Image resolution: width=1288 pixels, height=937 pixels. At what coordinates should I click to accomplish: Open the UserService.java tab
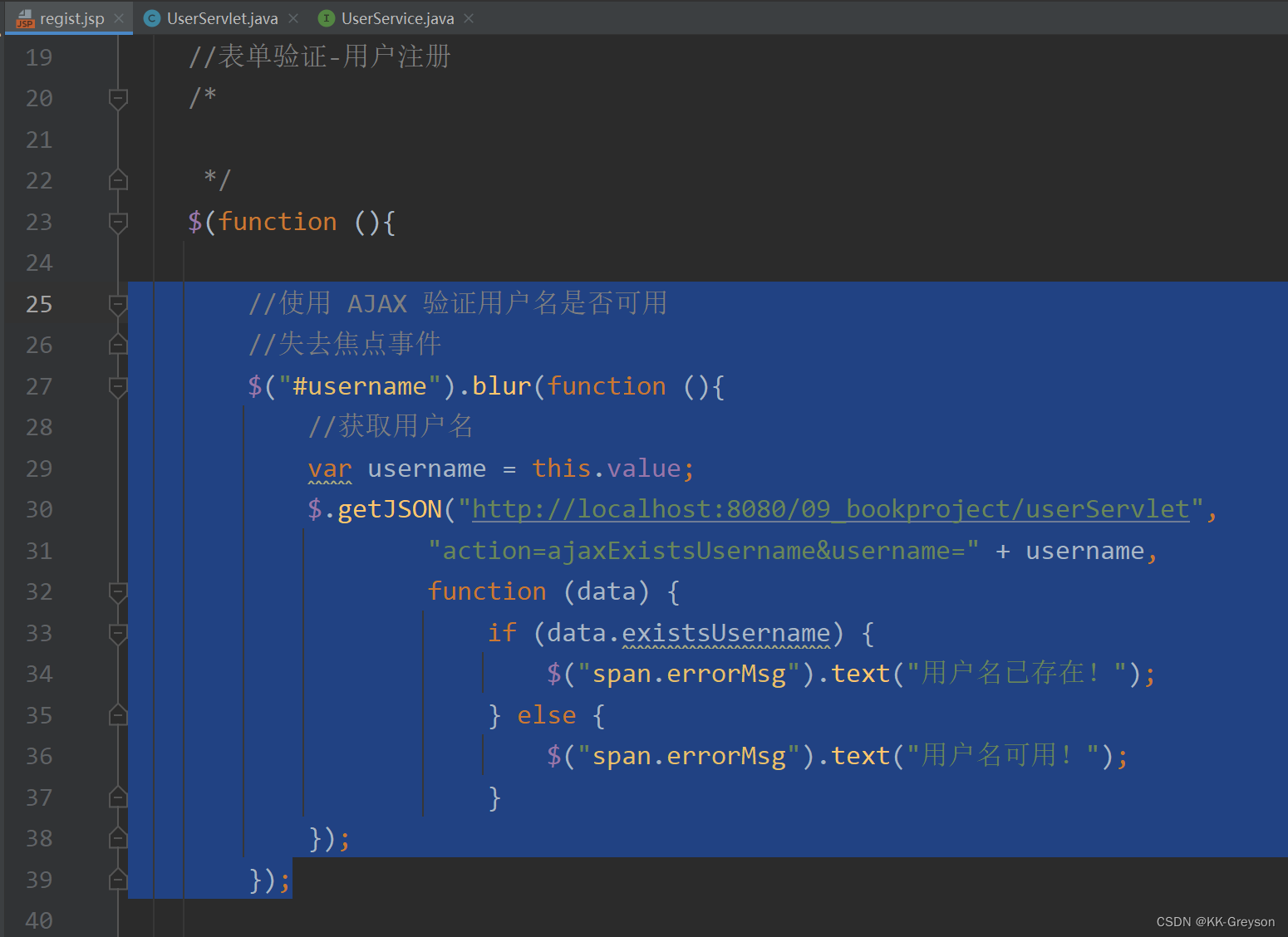[397, 18]
